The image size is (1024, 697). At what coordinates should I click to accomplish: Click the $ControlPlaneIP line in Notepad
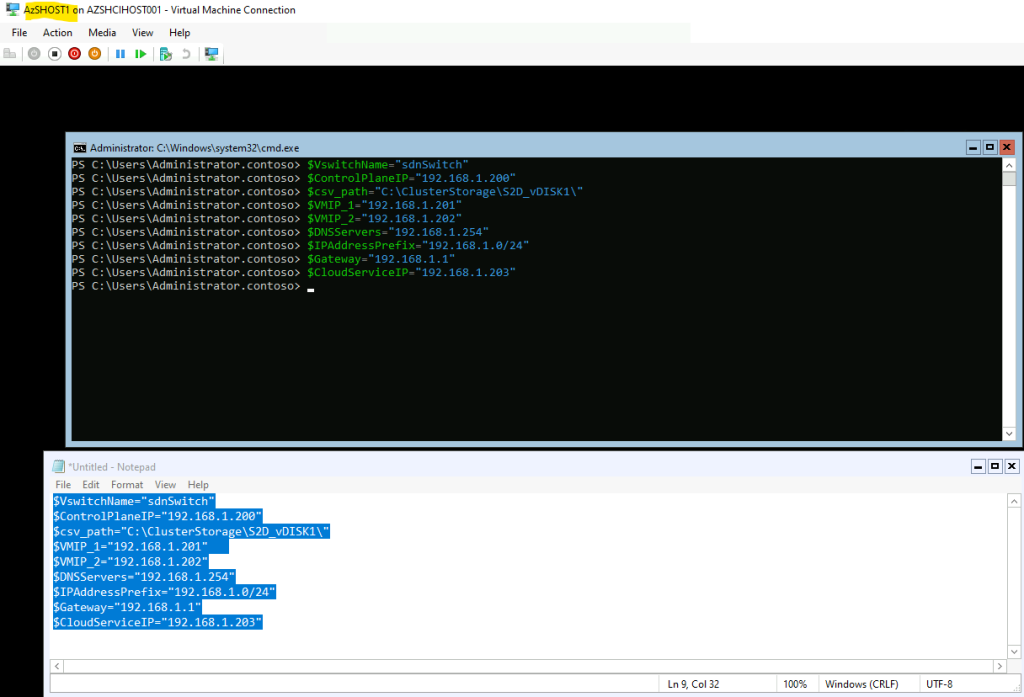(x=157, y=516)
